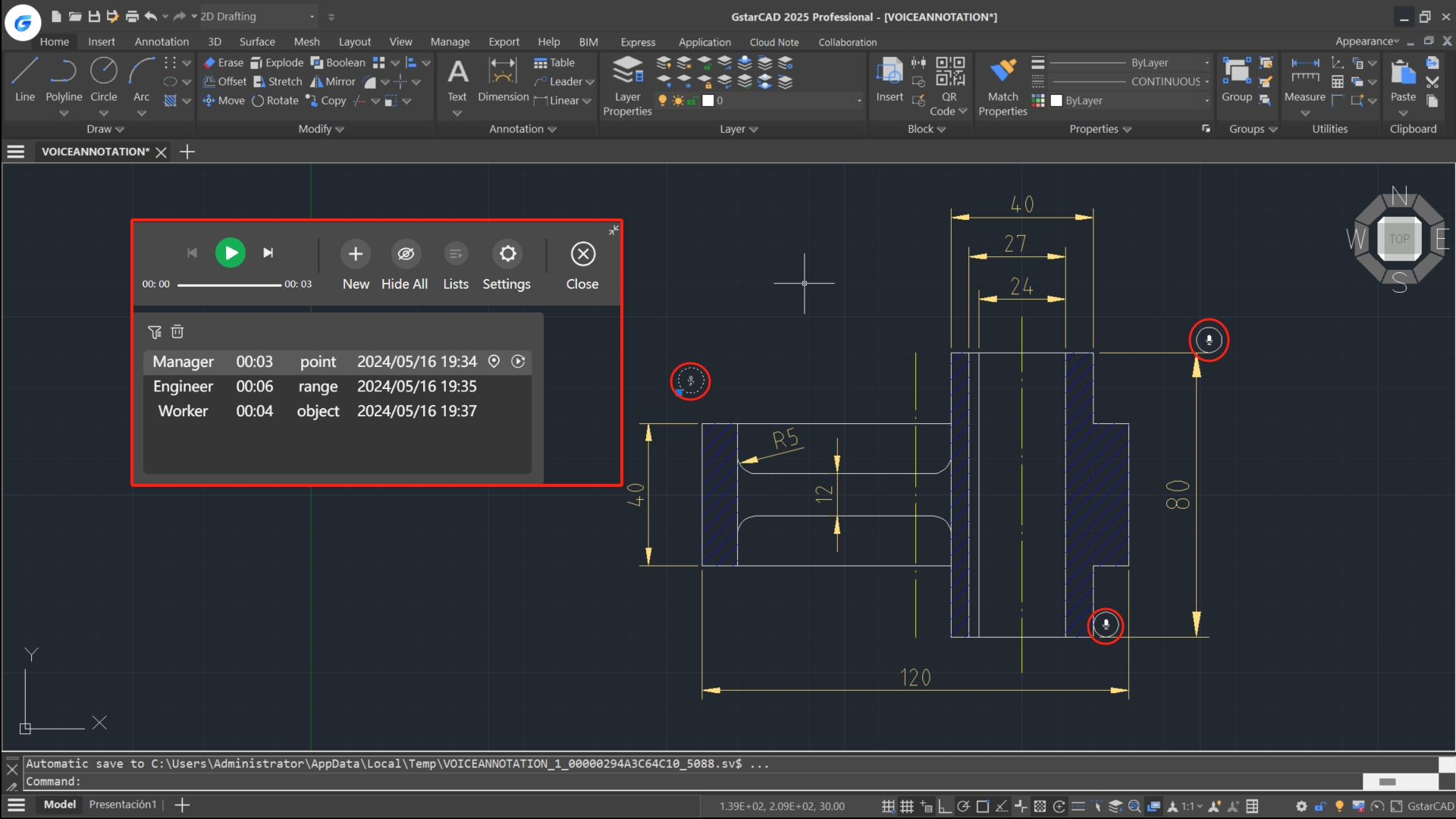1456x819 pixels.
Task: Select the Erase modify tool
Action: click(x=223, y=62)
